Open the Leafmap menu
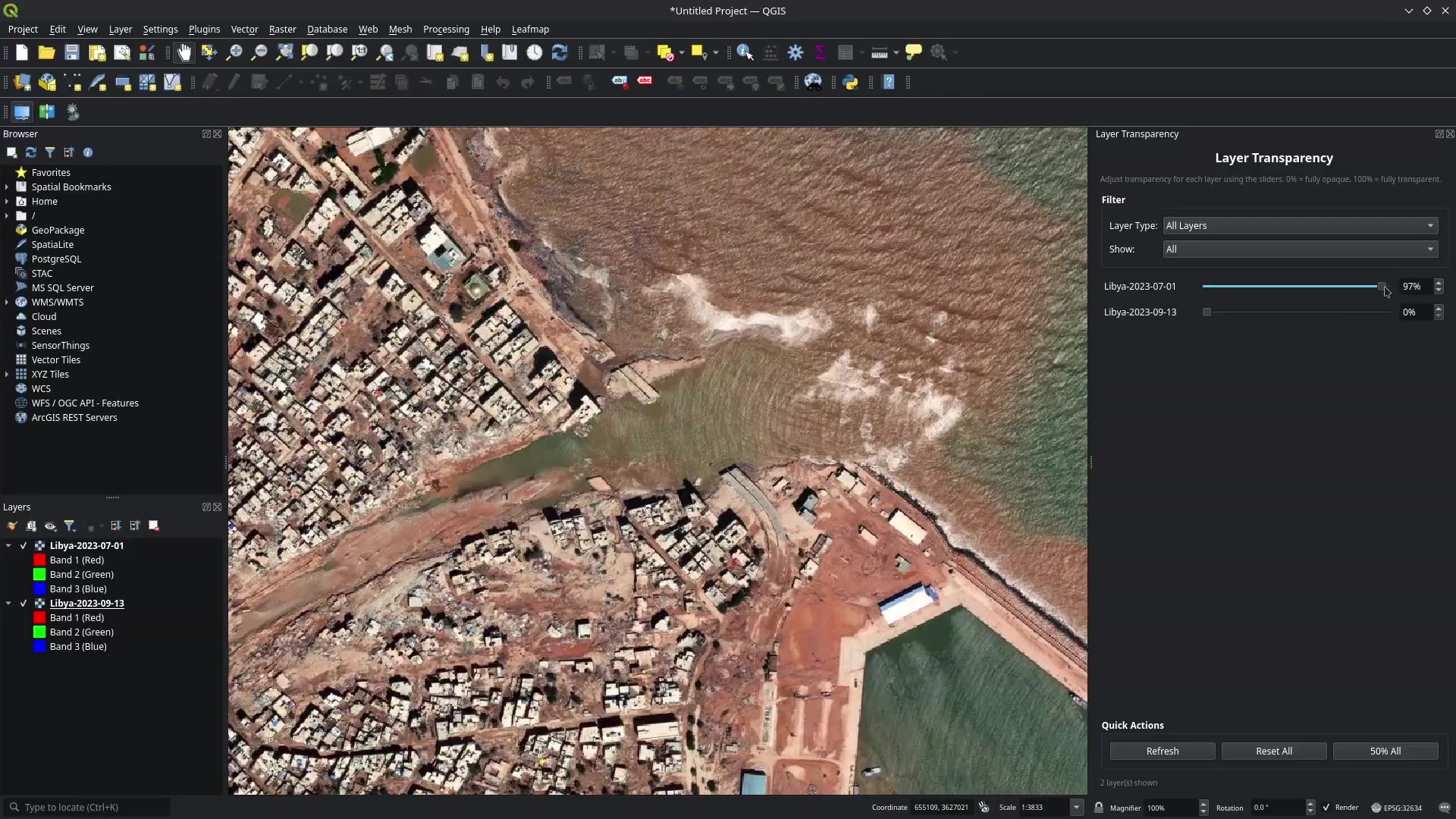1456x819 pixels. tap(530, 29)
